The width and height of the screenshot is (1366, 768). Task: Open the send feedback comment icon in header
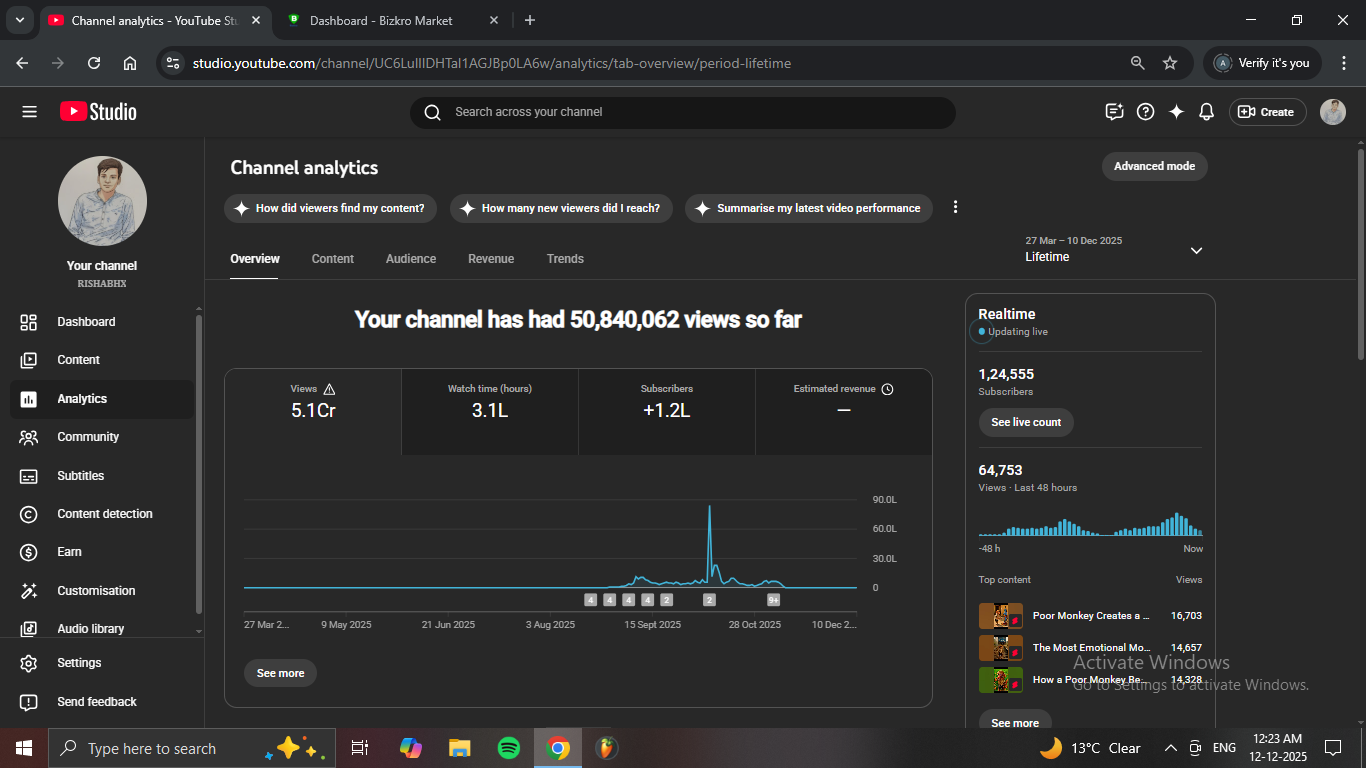pos(1114,112)
